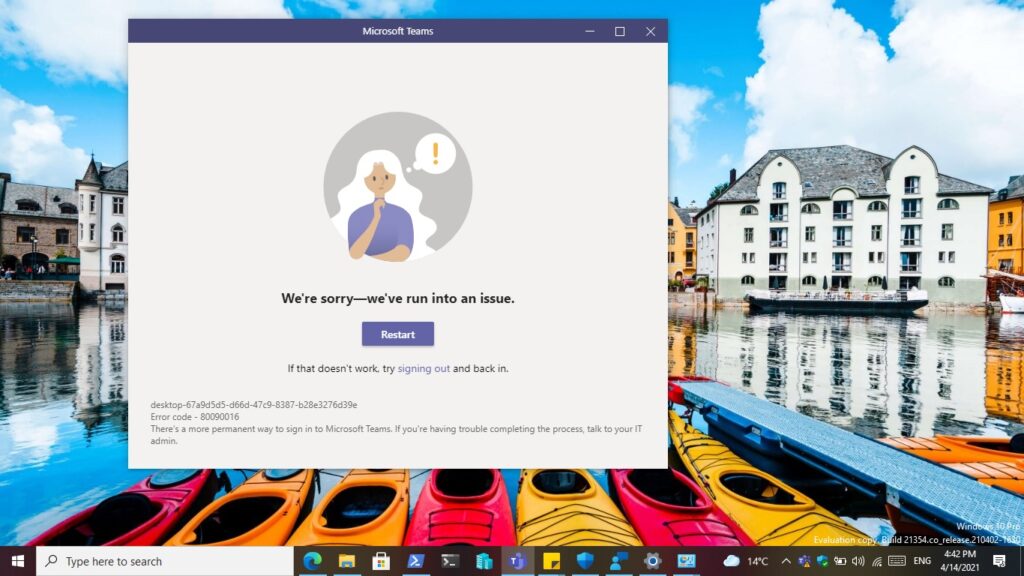Open the Command Prompt taskbar icon

[x=450, y=561]
